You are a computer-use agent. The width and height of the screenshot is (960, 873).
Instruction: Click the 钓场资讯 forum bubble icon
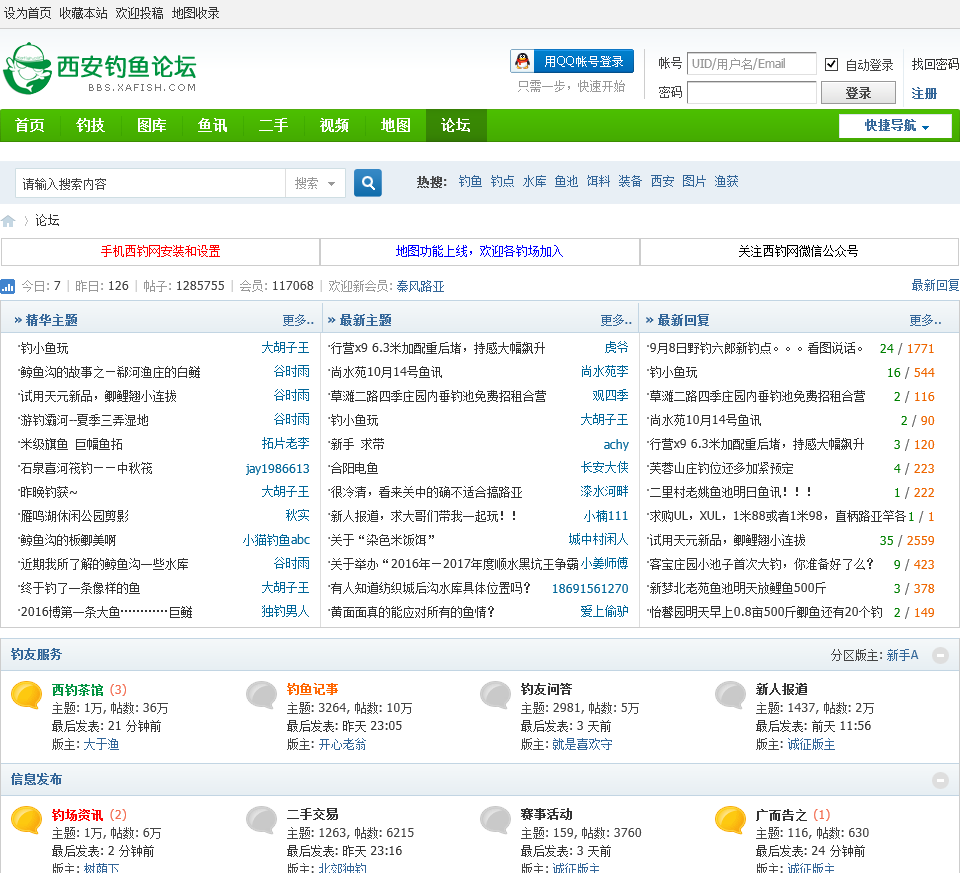26,820
